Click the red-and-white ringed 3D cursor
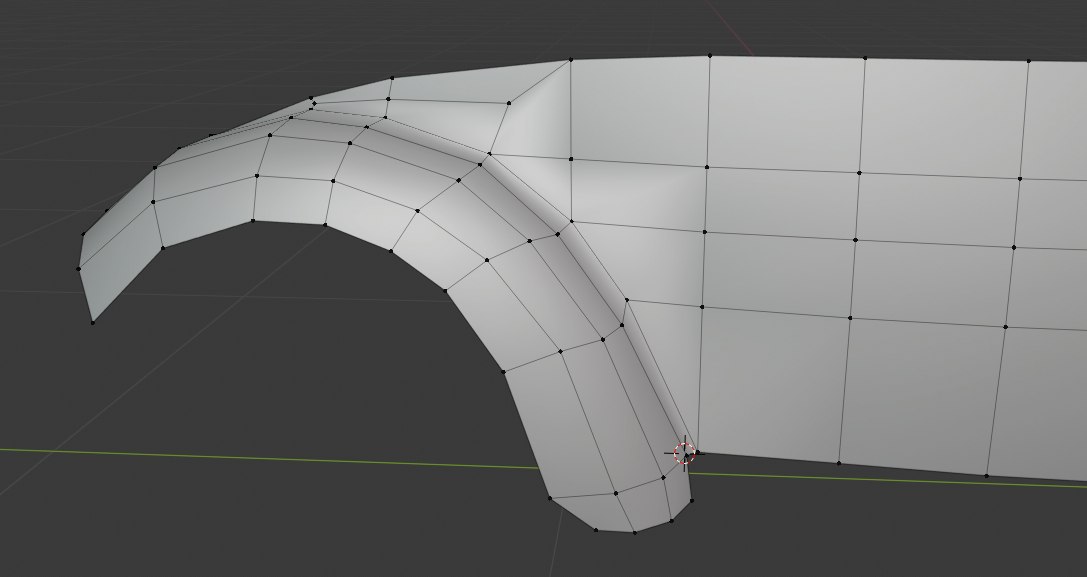Screen dimensions: 1087x577 click(x=684, y=453)
